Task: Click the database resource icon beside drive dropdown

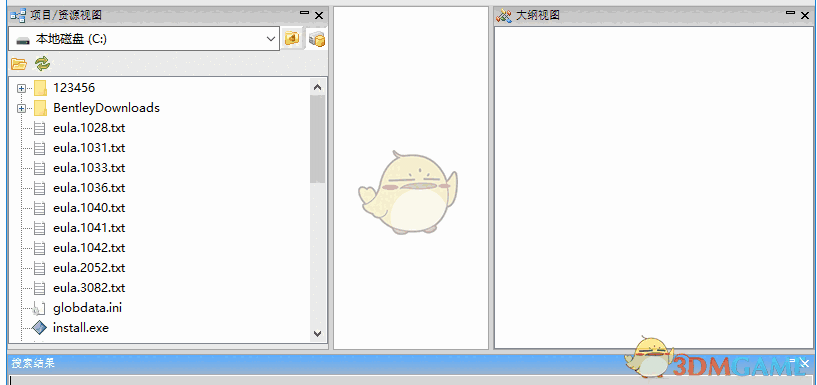Action: (316, 39)
